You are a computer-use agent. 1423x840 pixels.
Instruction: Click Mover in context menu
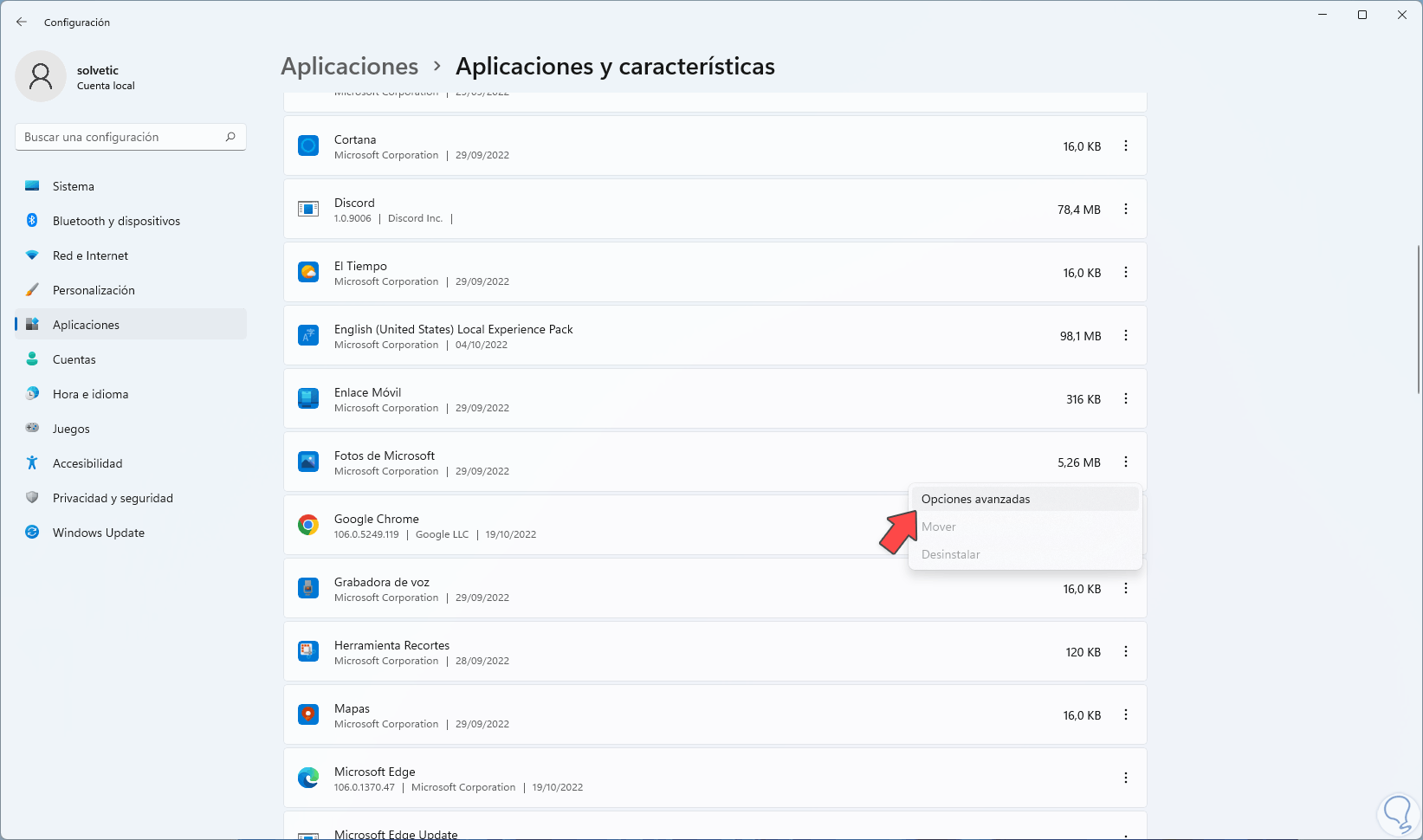point(1025,527)
